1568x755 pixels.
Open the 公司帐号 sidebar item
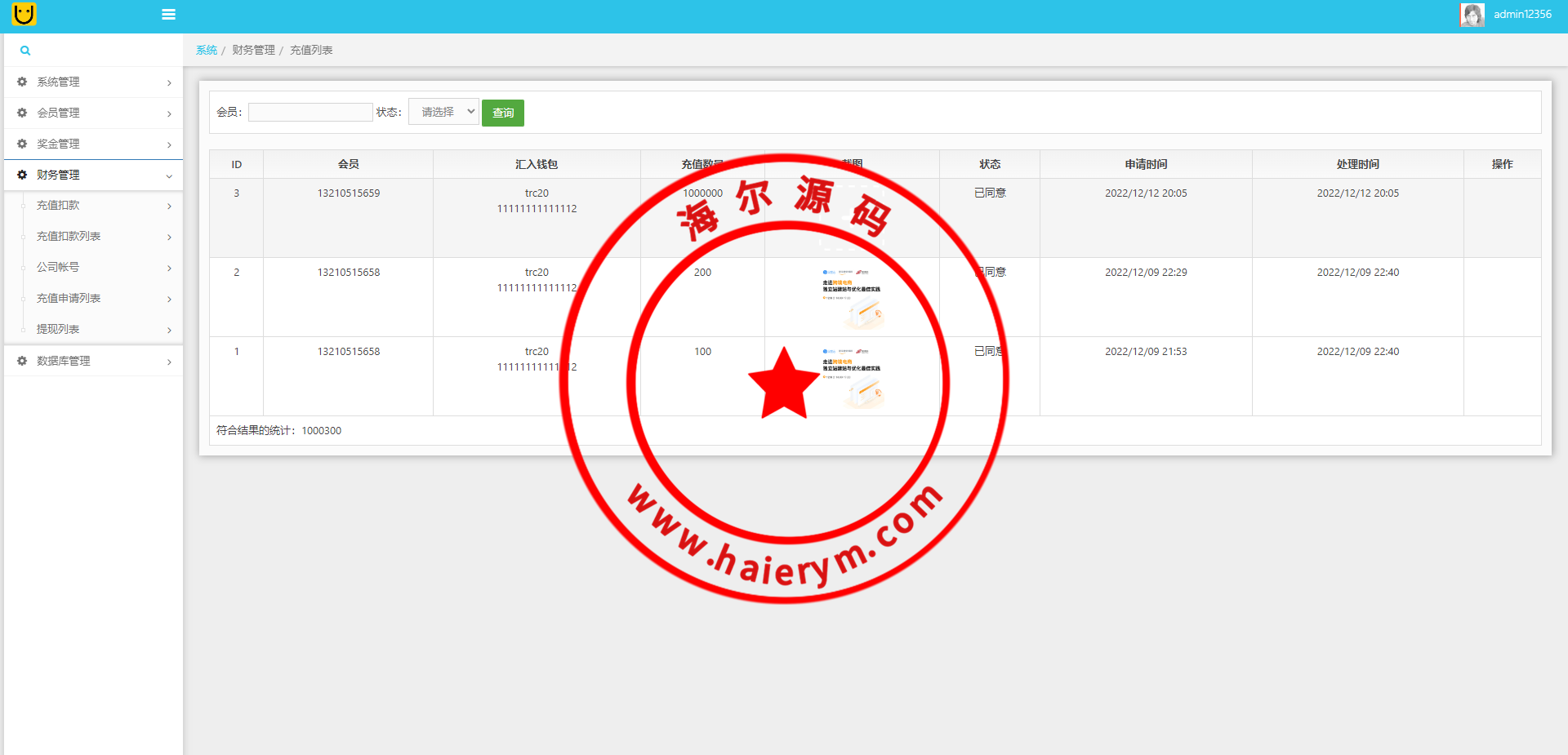58,268
